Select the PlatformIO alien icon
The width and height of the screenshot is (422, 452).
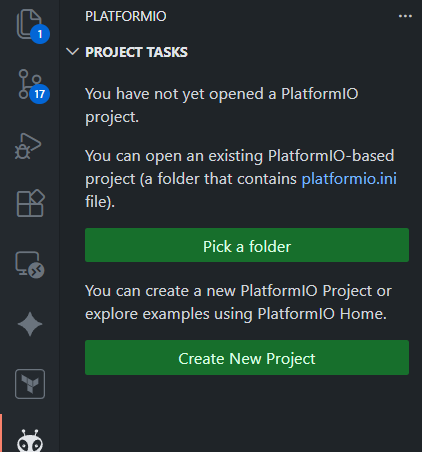tap(30, 441)
